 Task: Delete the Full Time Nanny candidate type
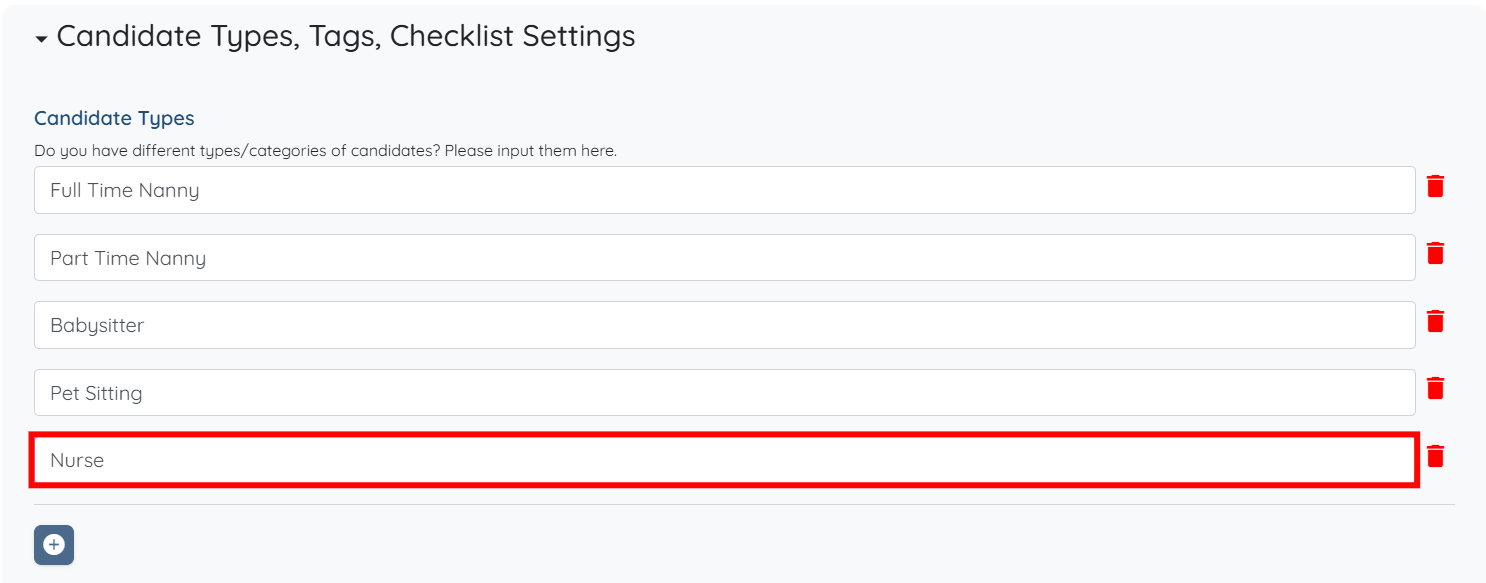(x=1435, y=186)
